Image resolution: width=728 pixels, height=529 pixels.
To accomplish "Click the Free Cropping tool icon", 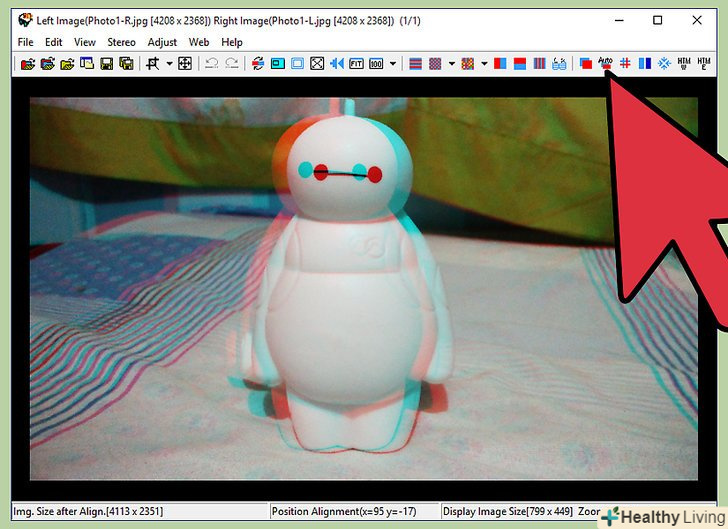I will click(152, 63).
